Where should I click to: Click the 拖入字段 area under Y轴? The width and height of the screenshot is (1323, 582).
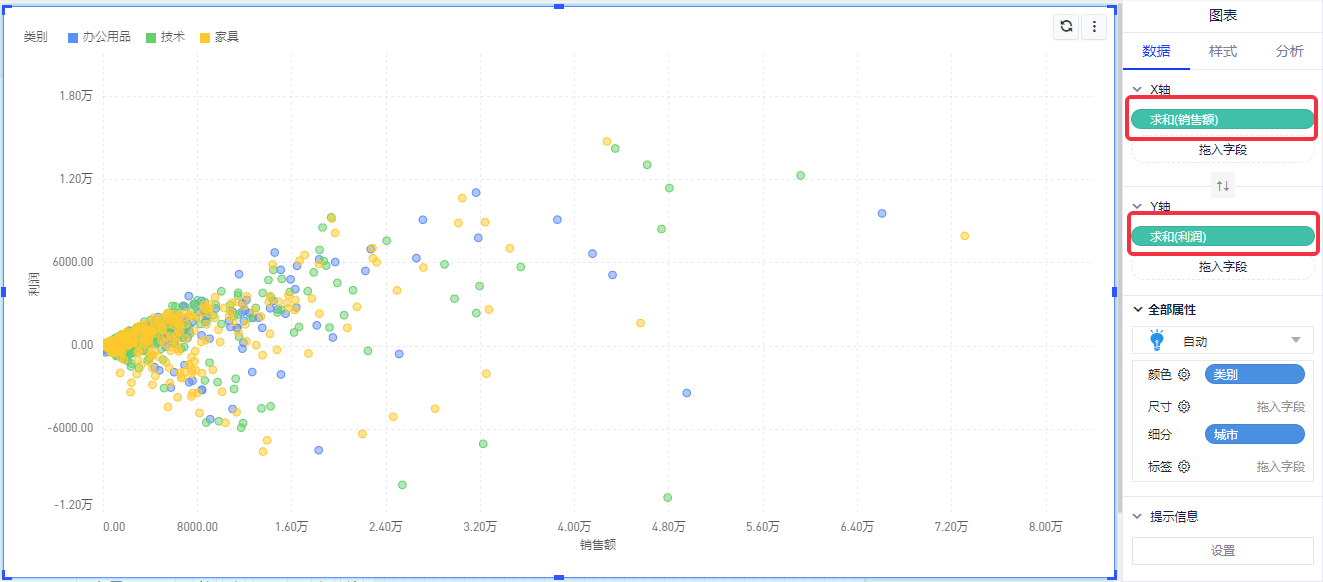pyautogui.click(x=1222, y=266)
